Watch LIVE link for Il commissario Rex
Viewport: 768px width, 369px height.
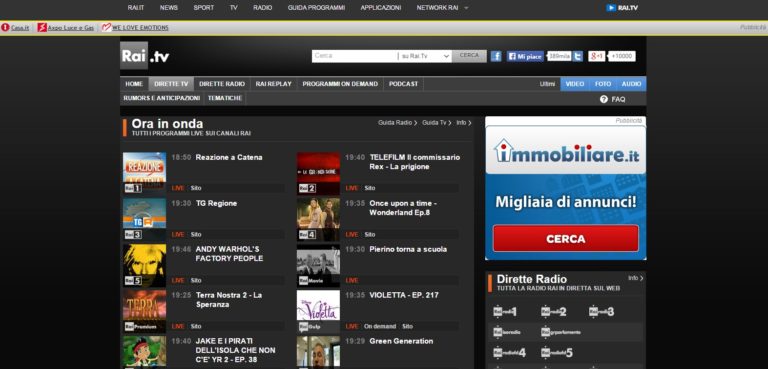[352, 188]
